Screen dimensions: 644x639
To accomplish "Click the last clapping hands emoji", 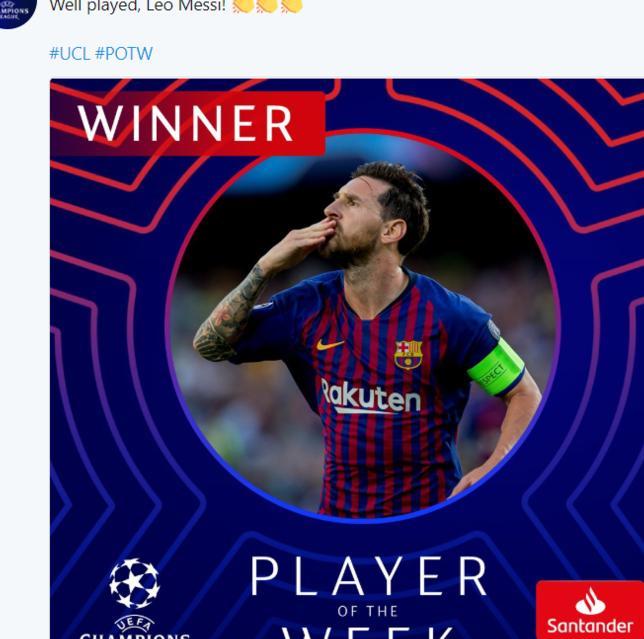I will point(292,5).
